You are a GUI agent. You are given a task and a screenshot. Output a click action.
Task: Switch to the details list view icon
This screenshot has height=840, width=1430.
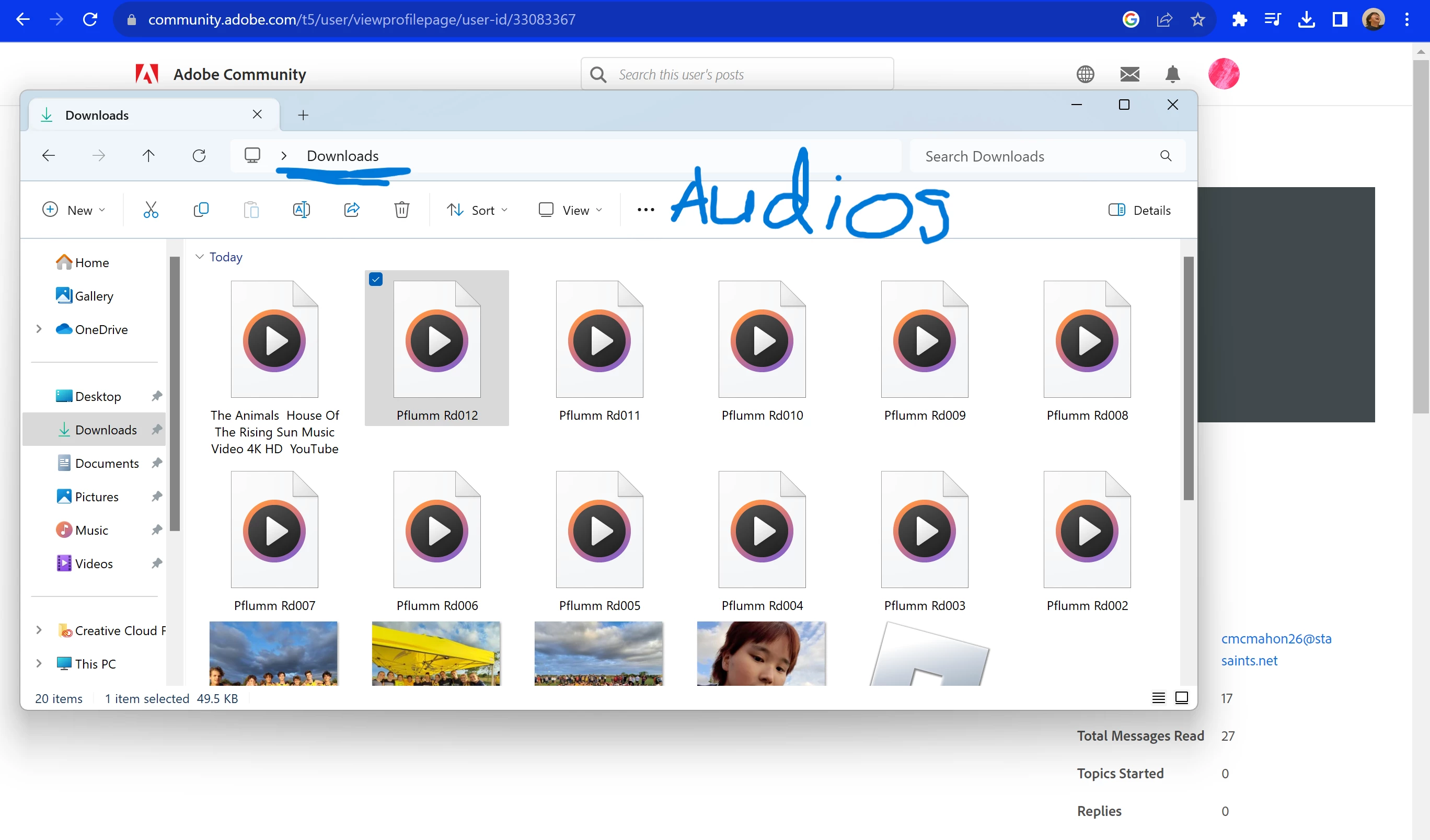[1158, 697]
